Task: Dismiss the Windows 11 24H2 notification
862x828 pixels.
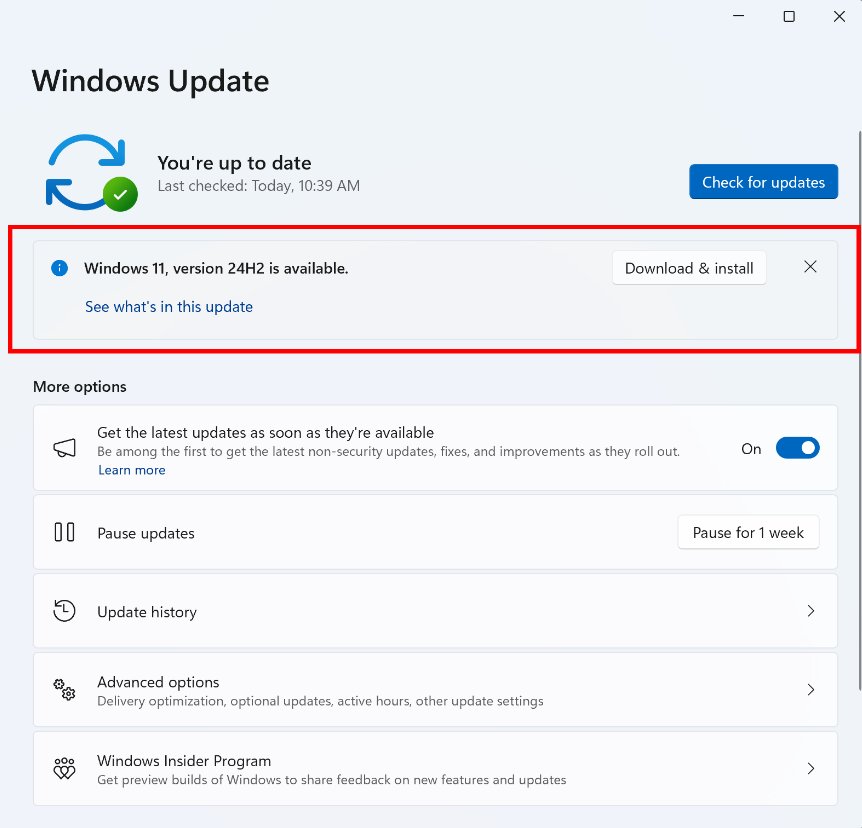Action: coord(810,267)
